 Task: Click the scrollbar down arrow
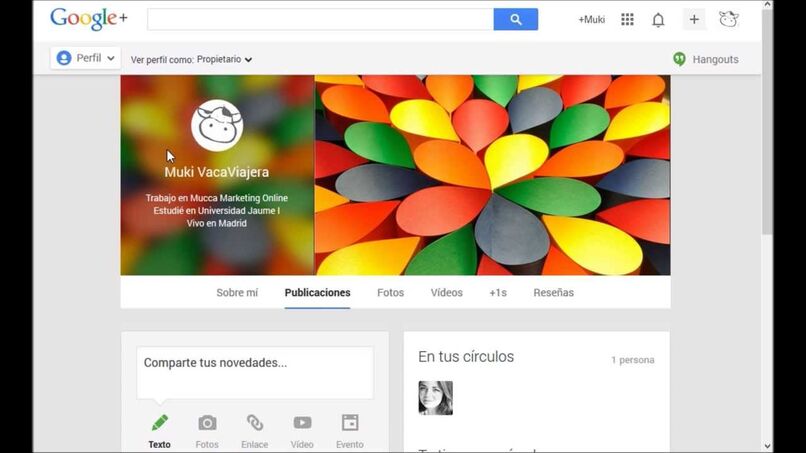767,446
